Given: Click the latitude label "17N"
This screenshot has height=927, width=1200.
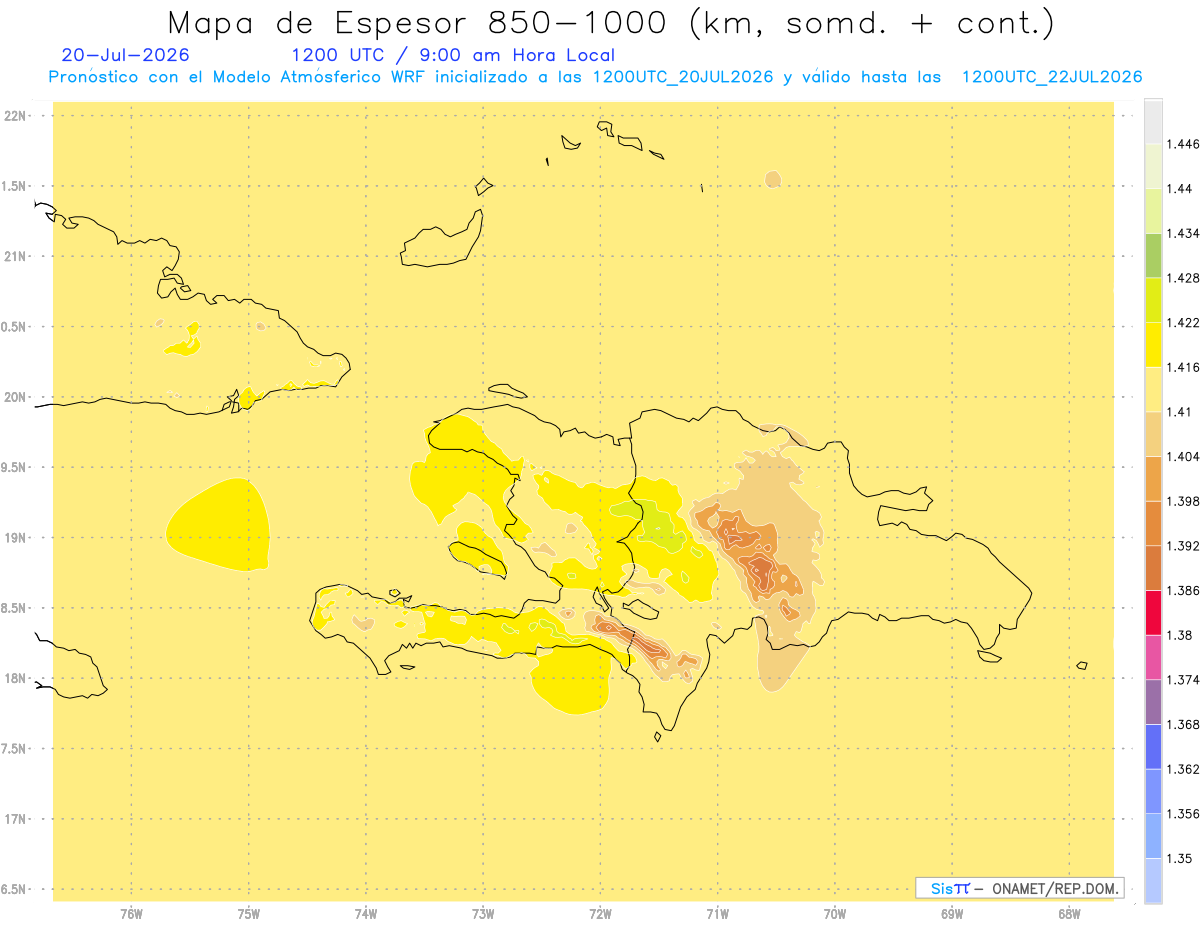Looking at the screenshot, I should pyautogui.click(x=15, y=819).
